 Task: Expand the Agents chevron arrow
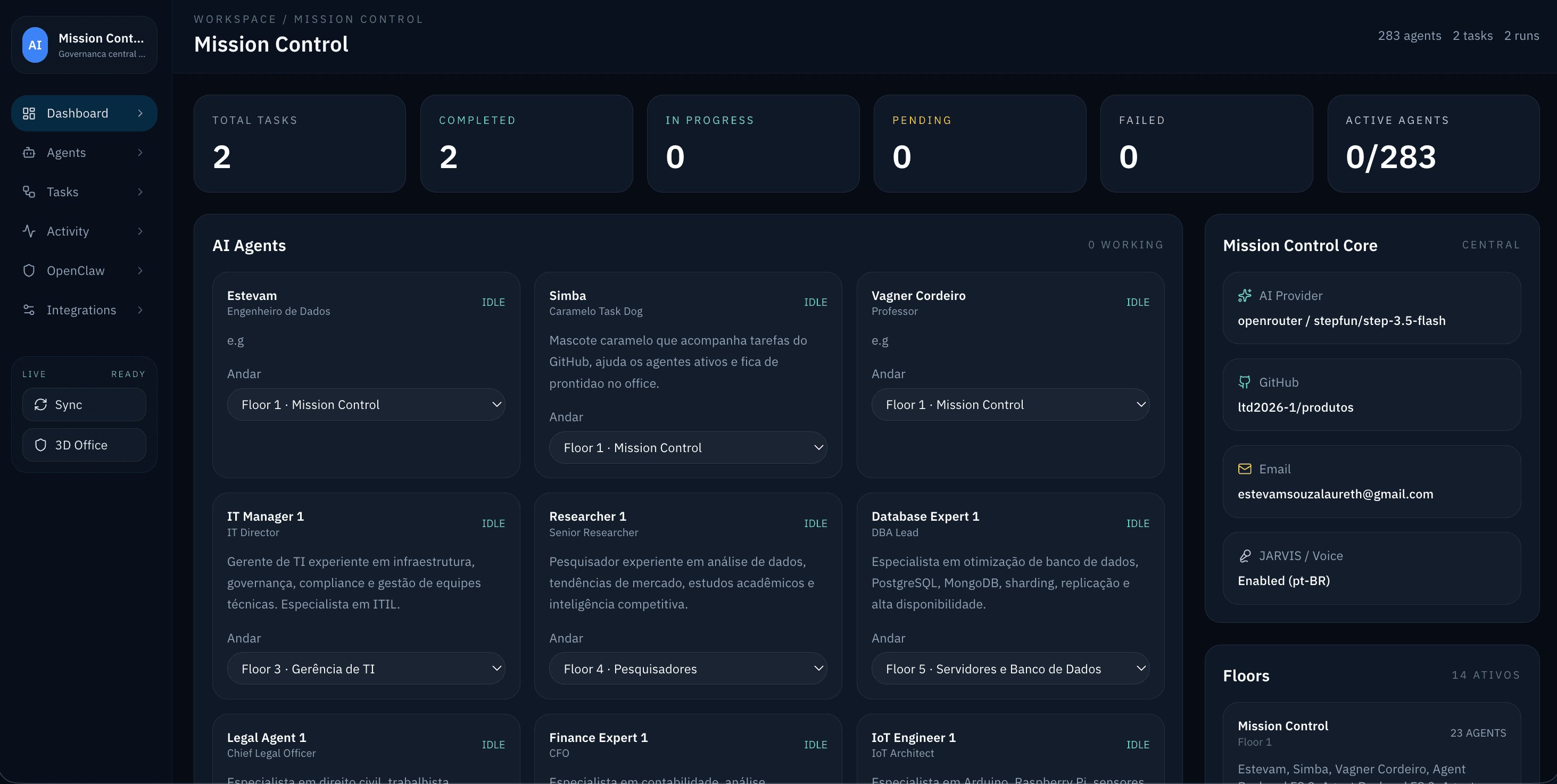point(140,152)
